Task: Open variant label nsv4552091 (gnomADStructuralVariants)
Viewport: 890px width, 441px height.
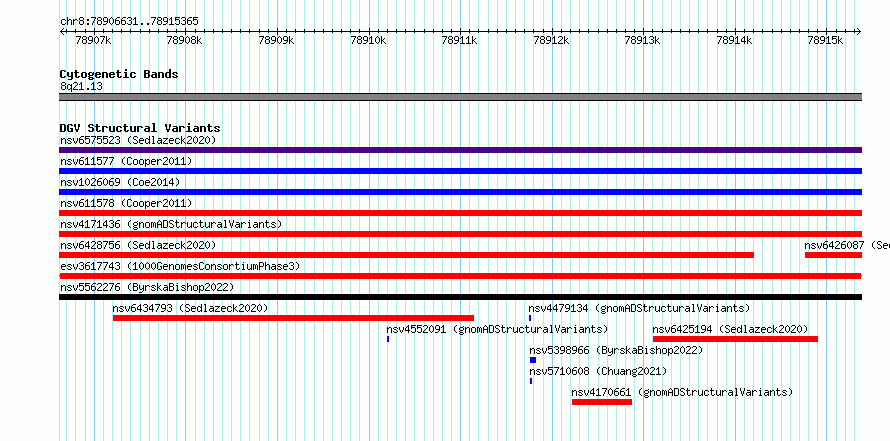Action: pyautogui.click(x=497, y=329)
